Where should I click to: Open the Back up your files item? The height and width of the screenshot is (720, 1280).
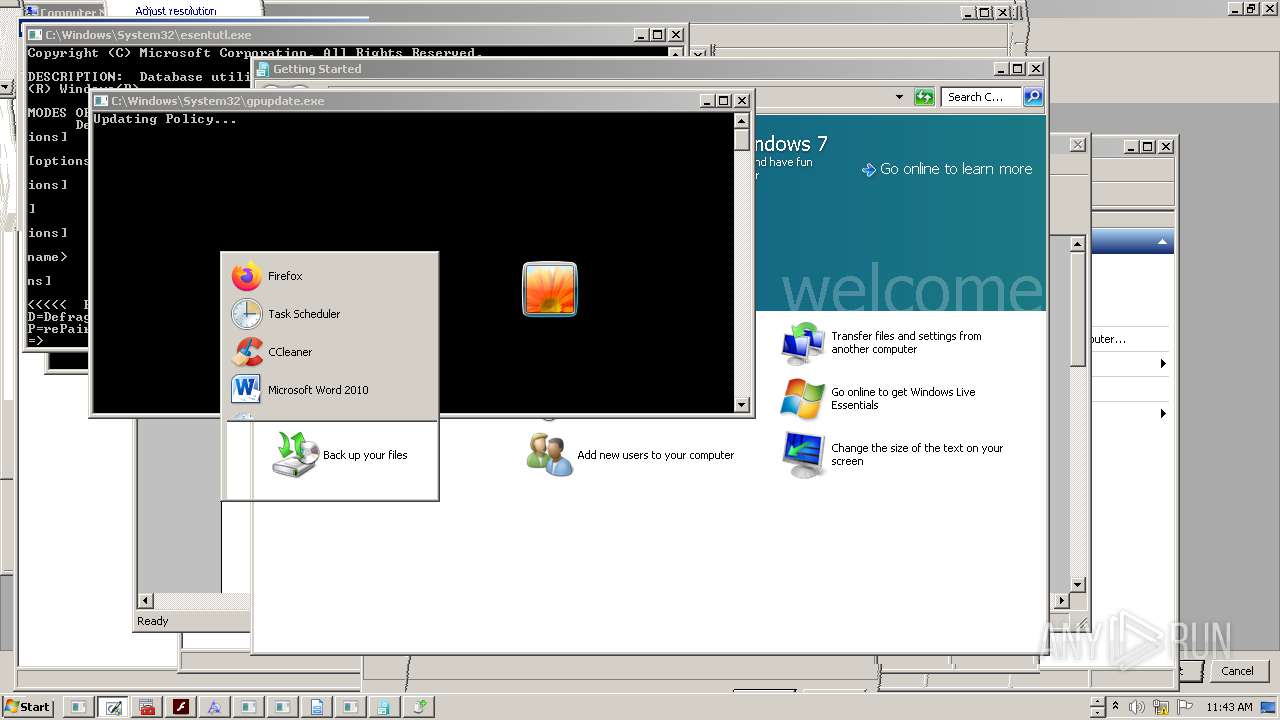[340, 455]
